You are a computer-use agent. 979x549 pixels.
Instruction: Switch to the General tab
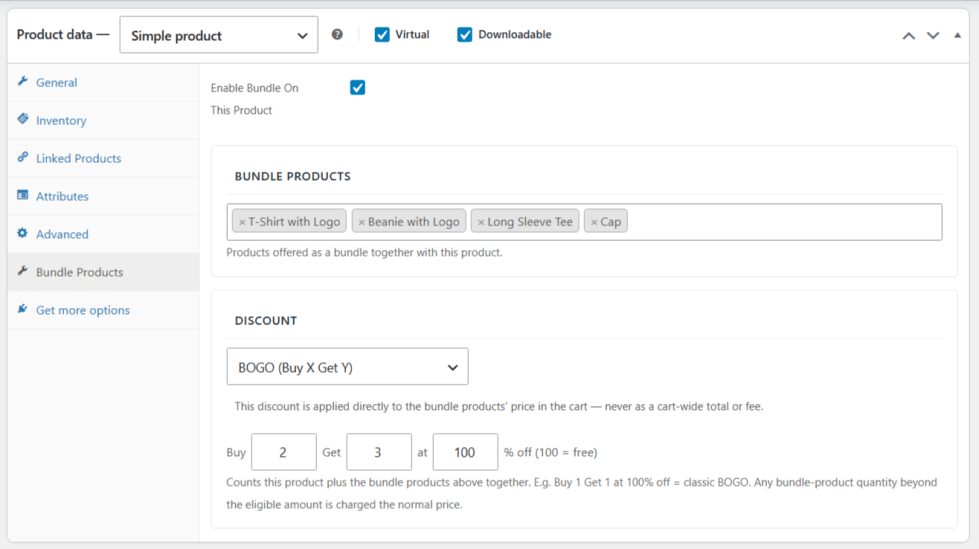pyautogui.click(x=104, y=82)
